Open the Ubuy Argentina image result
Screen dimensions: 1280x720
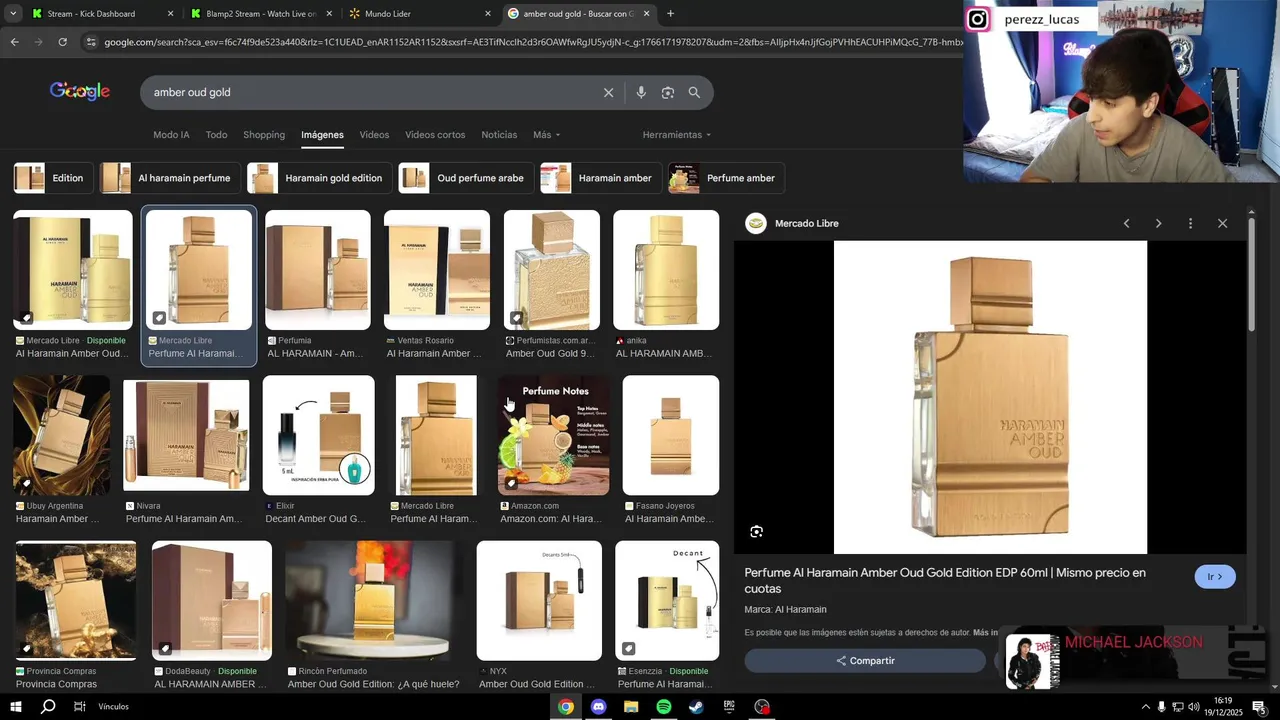[x=62, y=435]
